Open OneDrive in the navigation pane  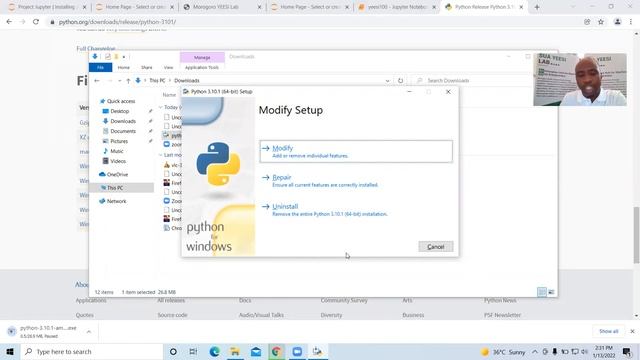117,174
